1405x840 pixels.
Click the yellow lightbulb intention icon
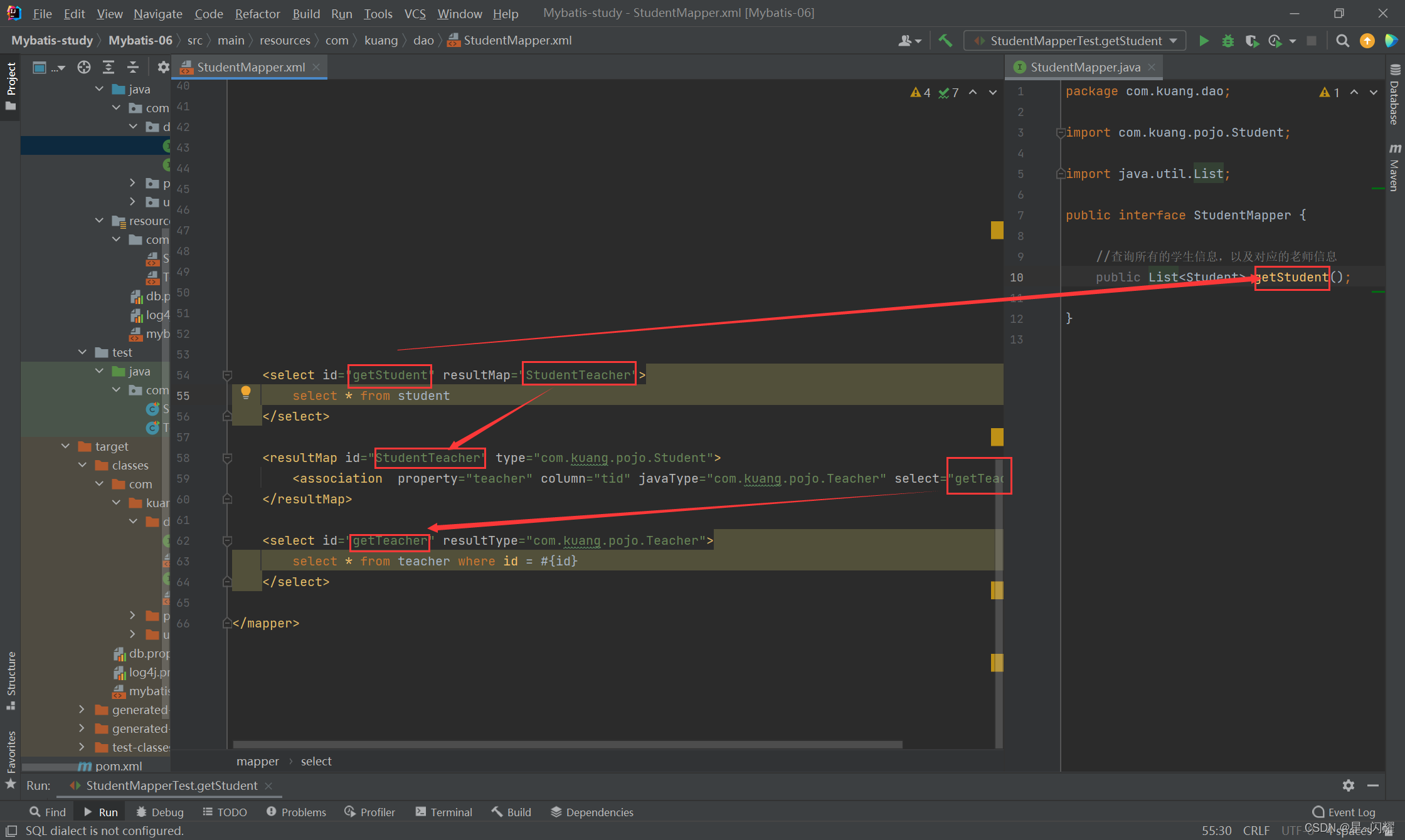pos(246,392)
